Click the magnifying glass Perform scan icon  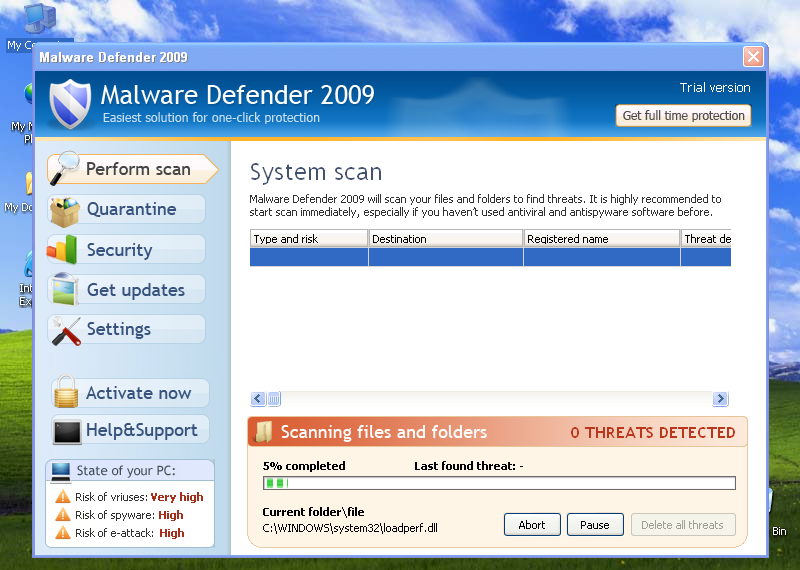(x=64, y=168)
